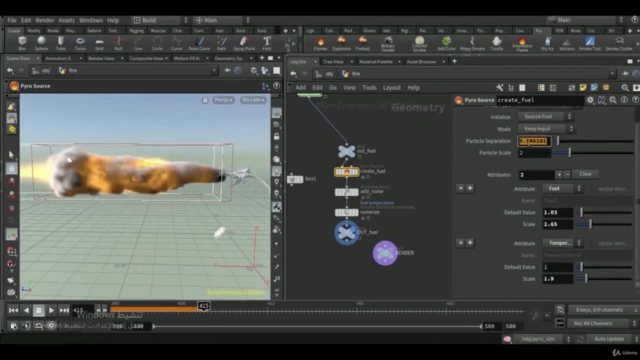Image resolution: width=640 pixels, height=360 pixels.
Task: Click the Billowy Smoke shelf tool
Action: tap(388, 44)
